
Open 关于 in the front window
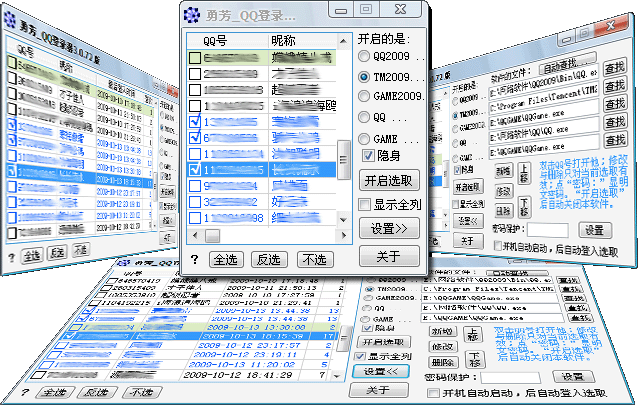[x=389, y=256]
